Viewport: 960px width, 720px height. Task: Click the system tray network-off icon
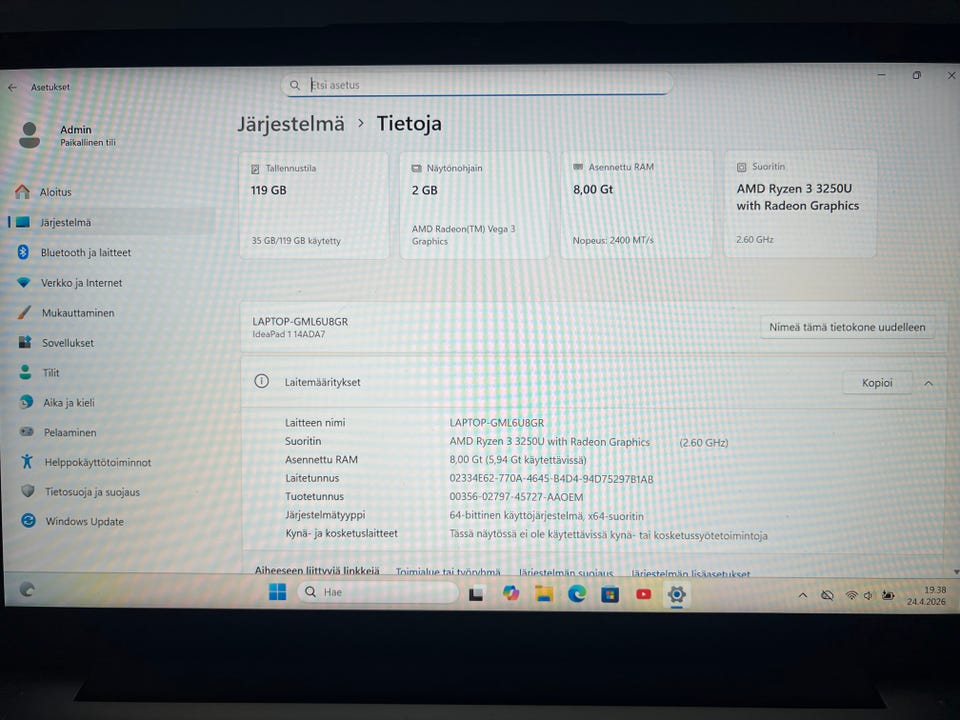coord(827,595)
